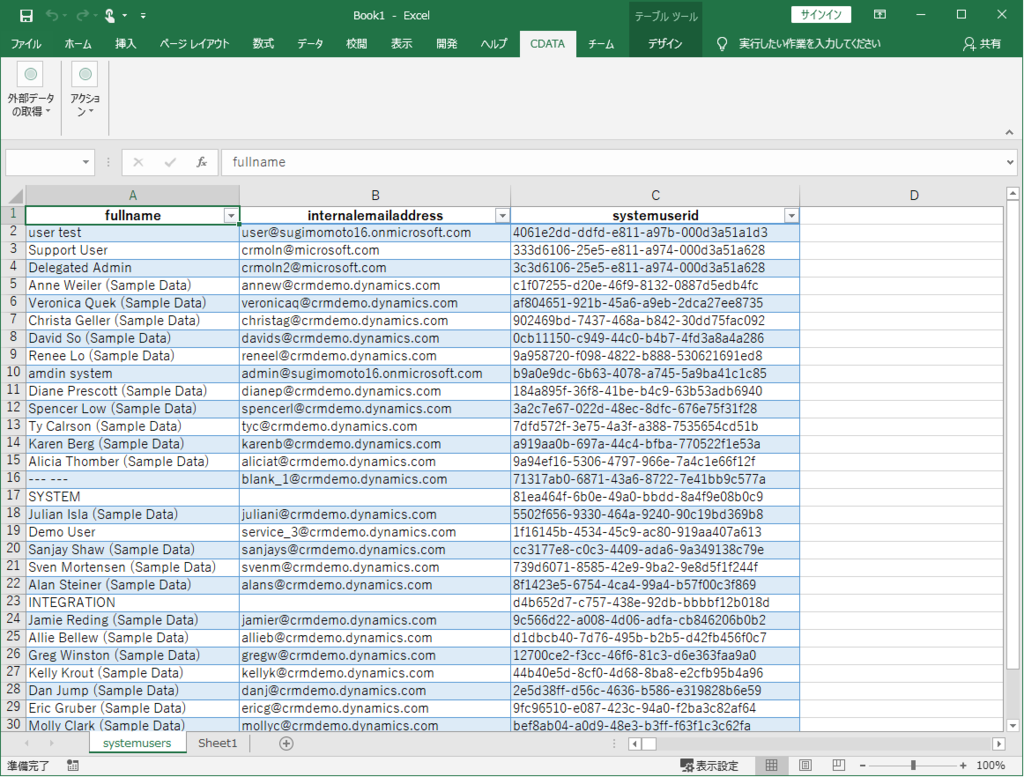
Task: Switch to the チーム tab
Action: (601, 44)
